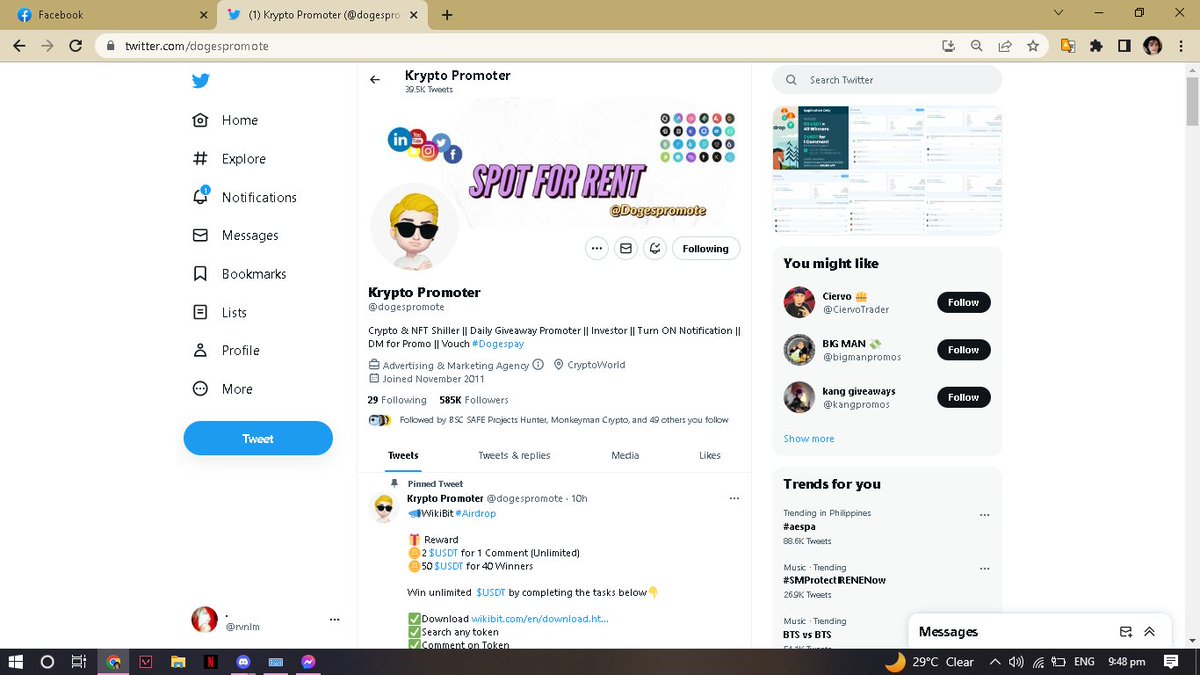1200x675 pixels.
Task: Open options for #SMProtectIRENENow trend
Action: pyautogui.click(x=984, y=569)
